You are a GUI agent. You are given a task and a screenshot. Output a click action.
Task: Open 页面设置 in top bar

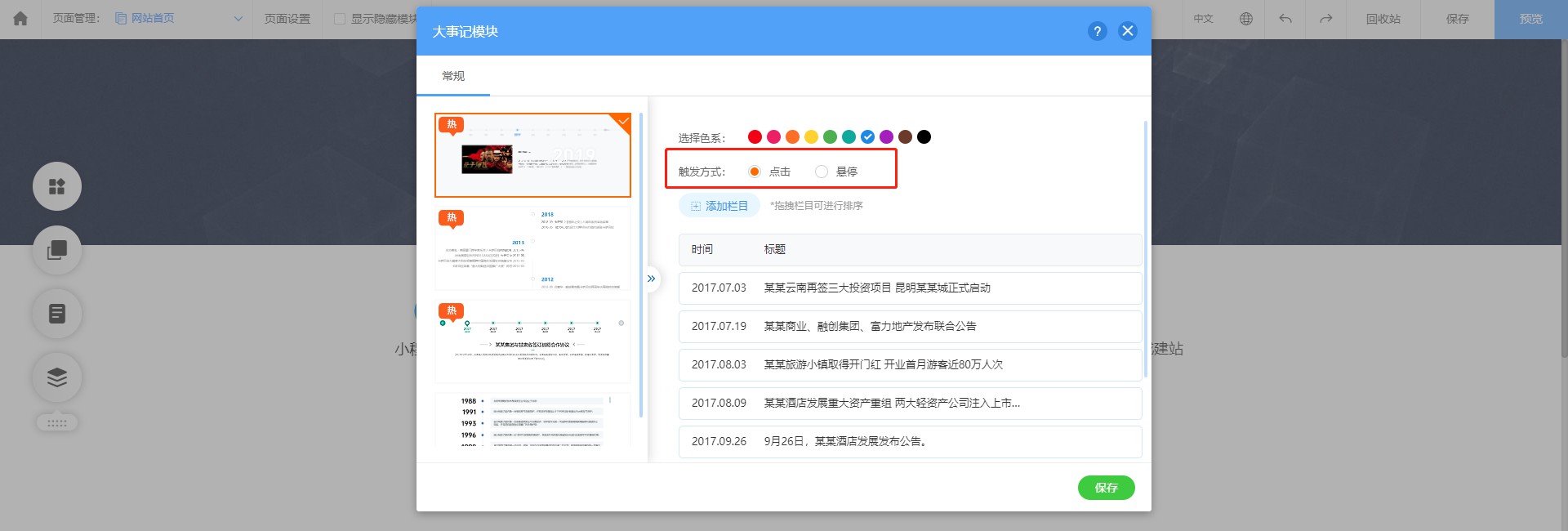287,19
